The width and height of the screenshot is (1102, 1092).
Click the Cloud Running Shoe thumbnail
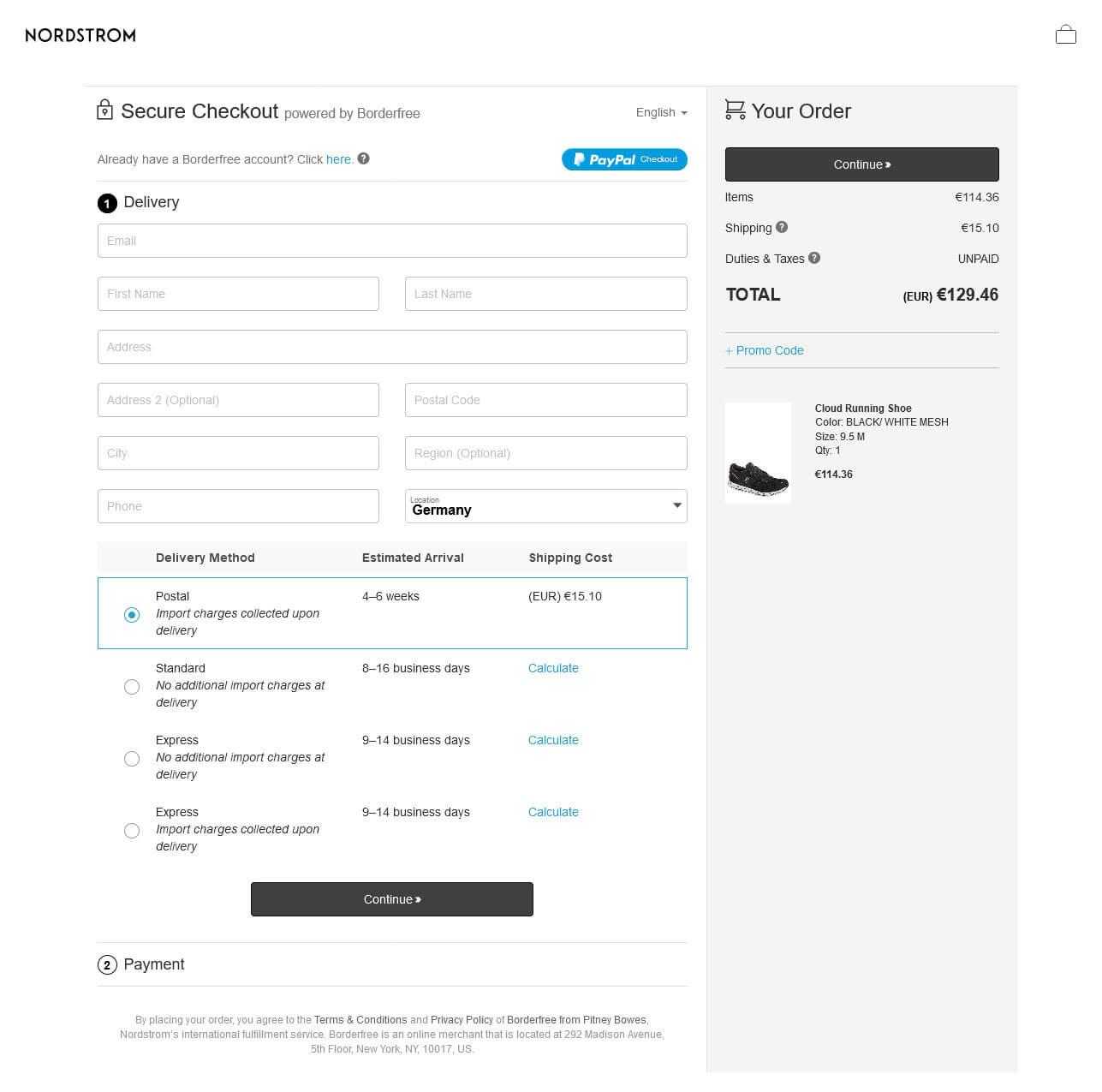pyautogui.click(x=758, y=452)
